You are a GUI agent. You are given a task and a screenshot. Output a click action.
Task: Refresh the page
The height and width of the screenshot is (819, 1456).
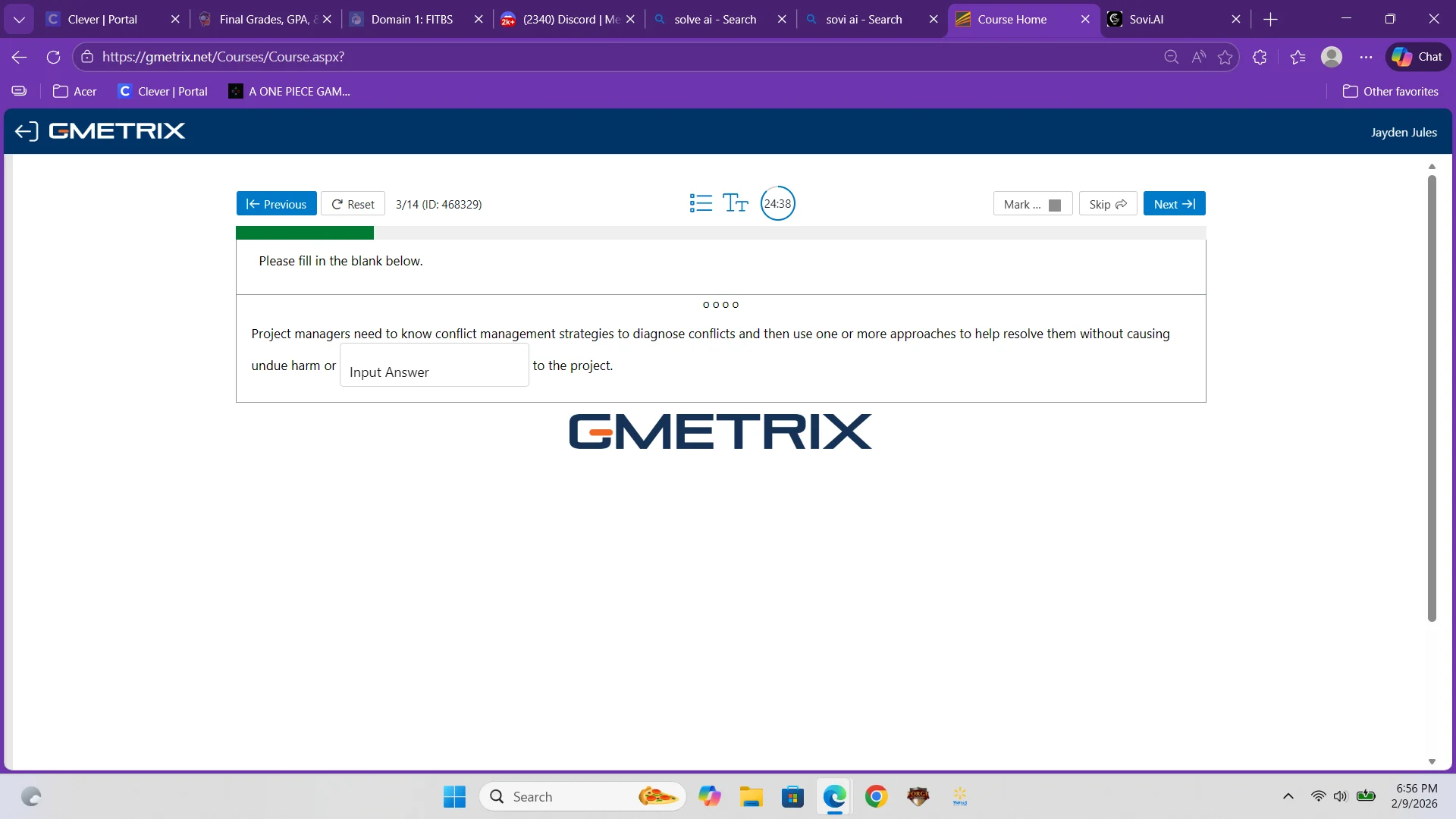(x=53, y=57)
